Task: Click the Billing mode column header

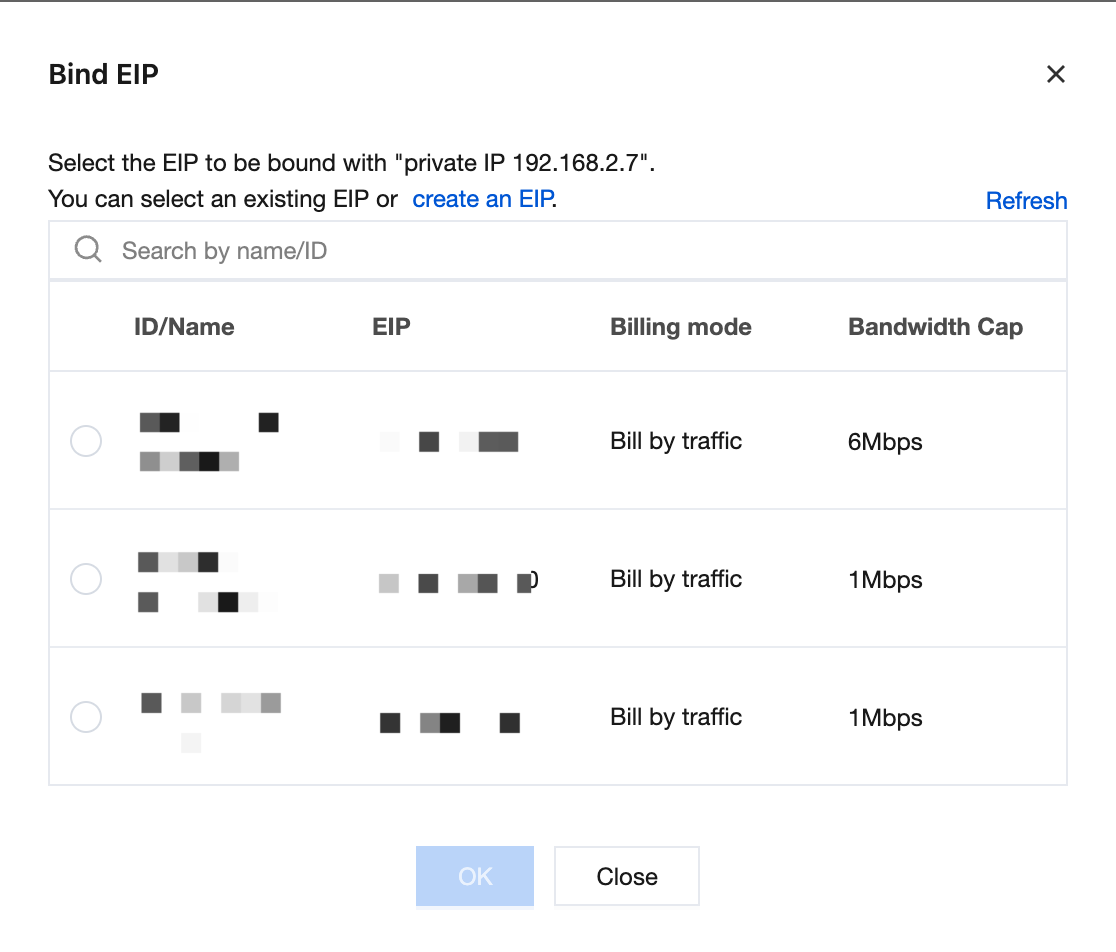Action: (680, 327)
